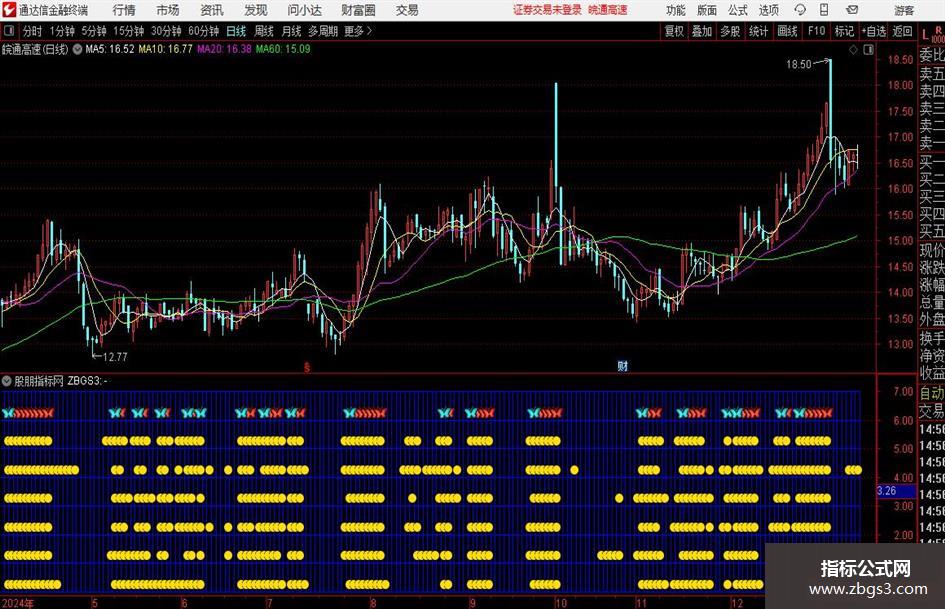The height and width of the screenshot is (609, 945).
Task: Click the 画线 drawing tool button
Action: click(787, 31)
